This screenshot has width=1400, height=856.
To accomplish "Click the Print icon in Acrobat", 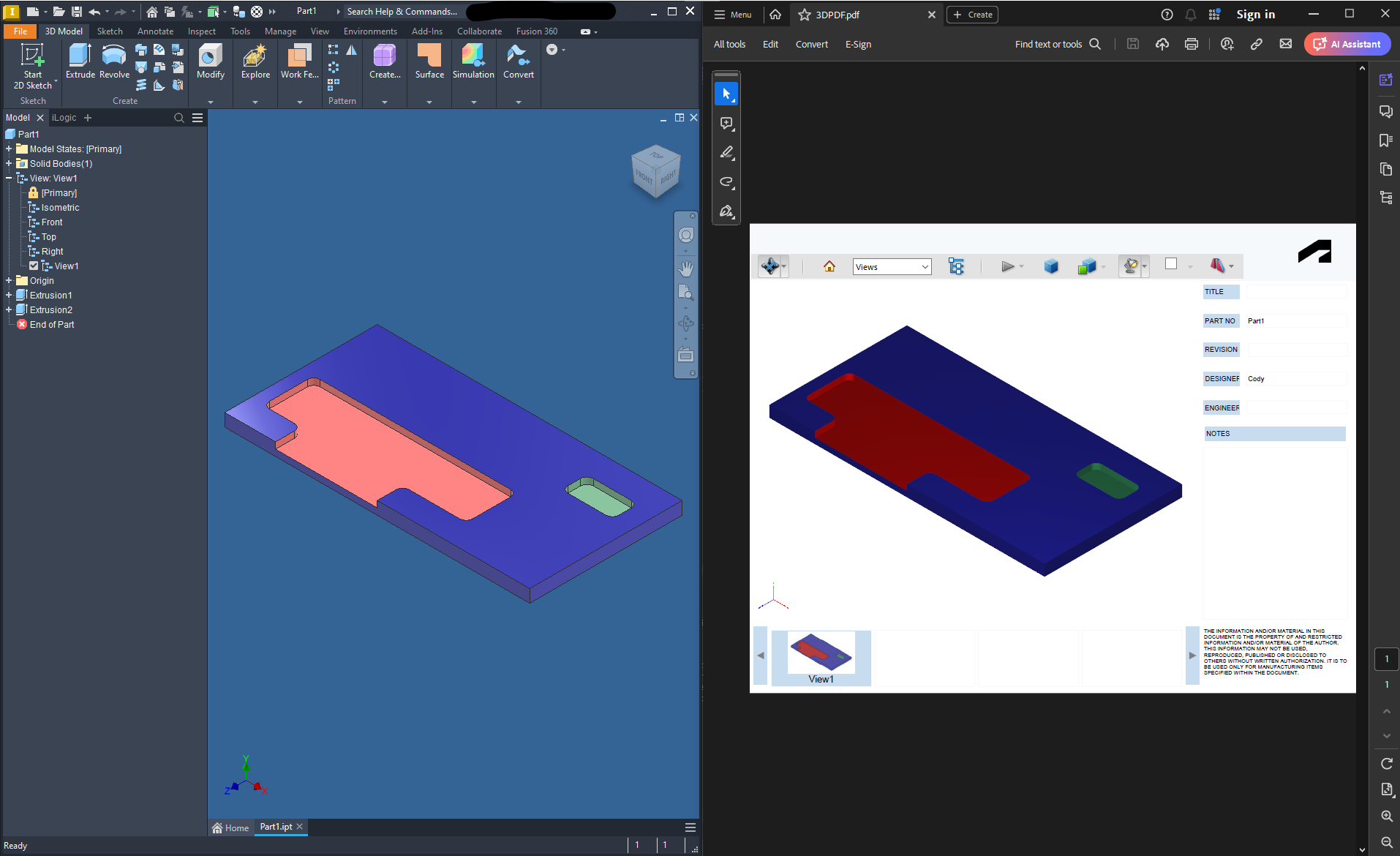I will point(1192,44).
